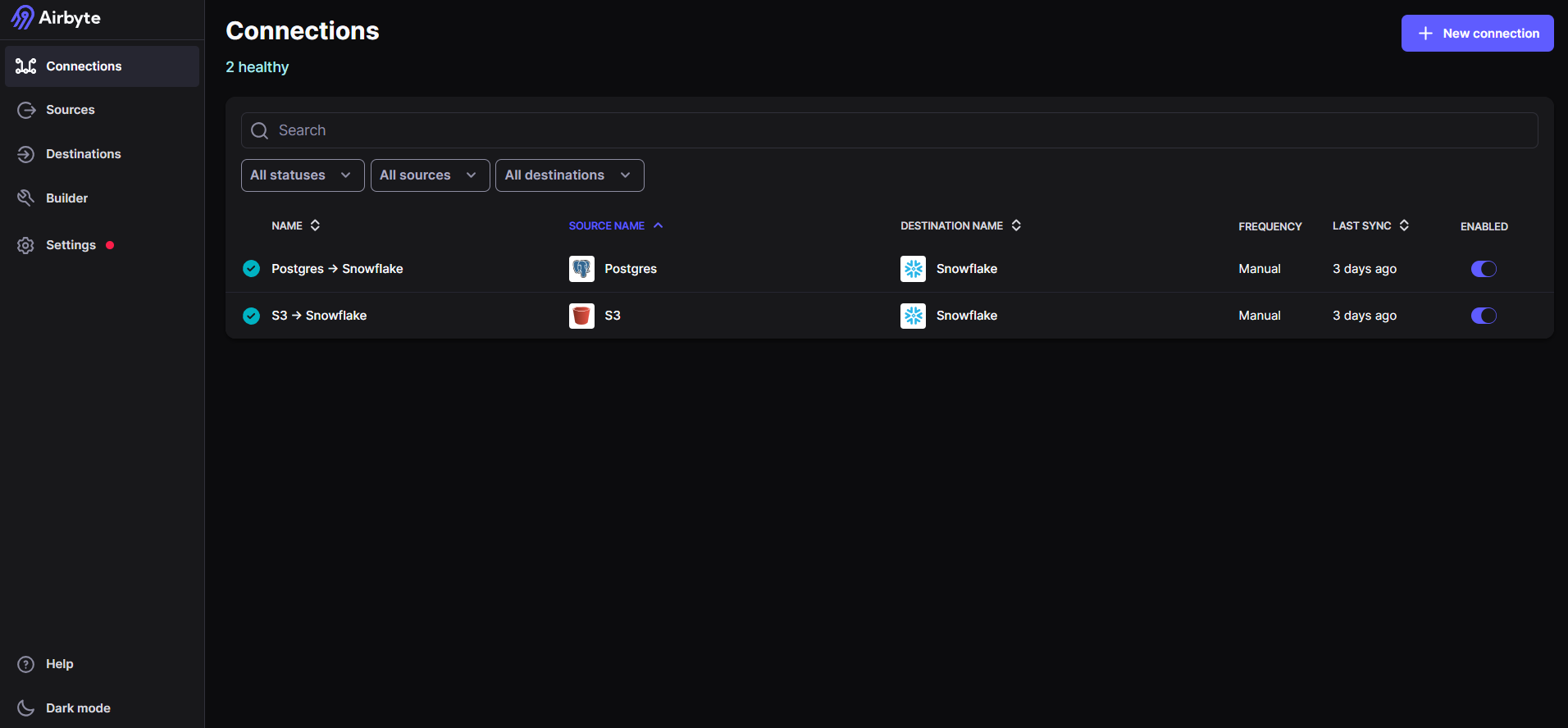
Task: Click S3 source name text
Action: (613, 316)
